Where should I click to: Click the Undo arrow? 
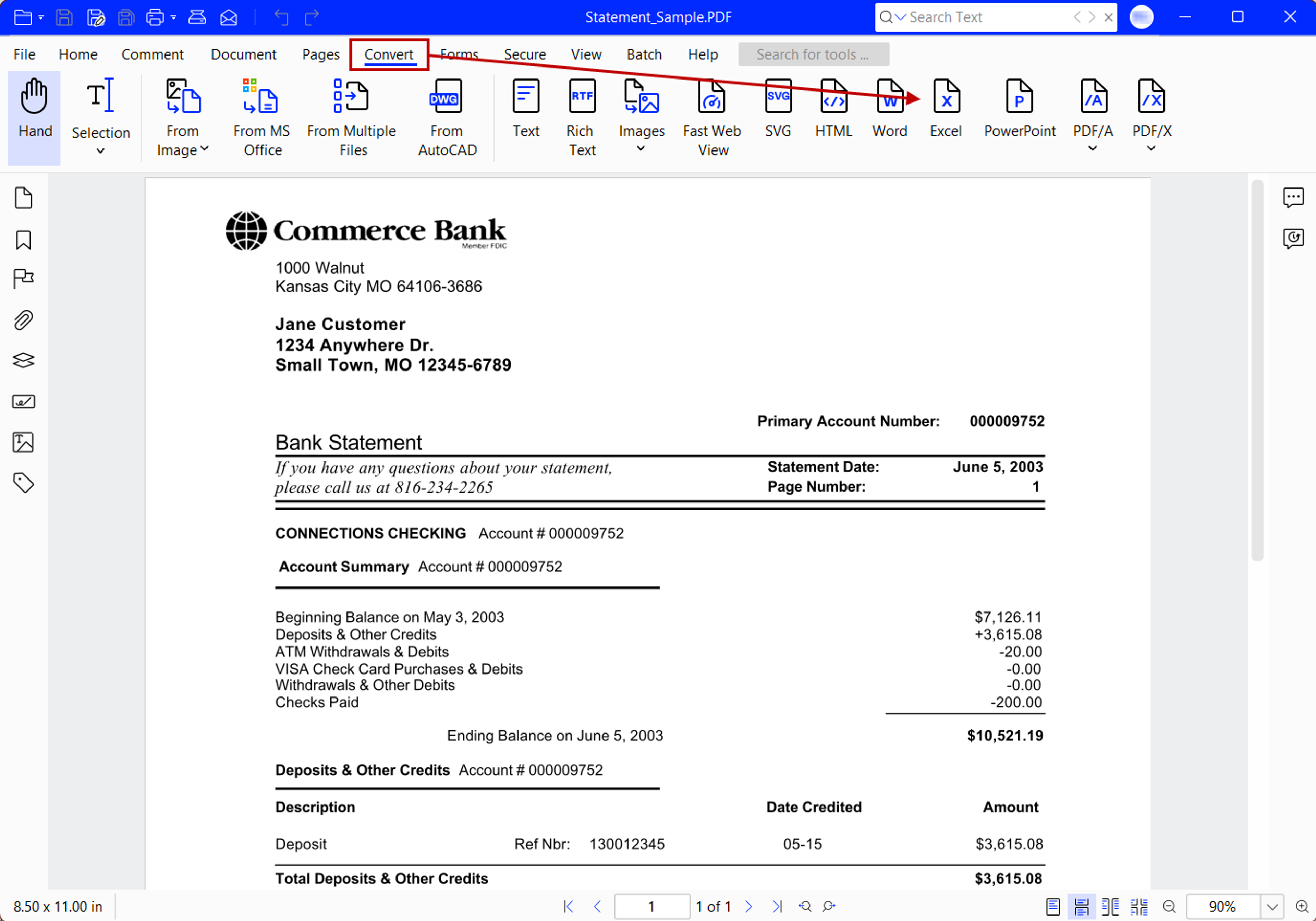(x=281, y=17)
